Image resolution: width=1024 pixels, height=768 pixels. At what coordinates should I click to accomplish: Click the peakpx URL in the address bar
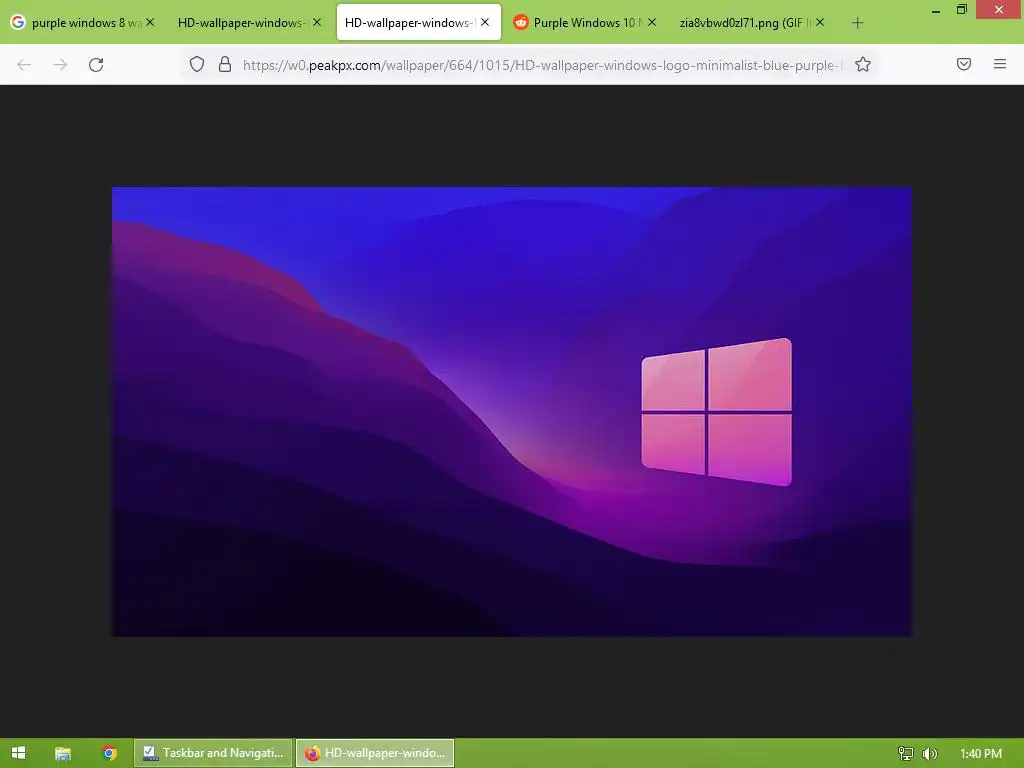tap(542, 65)
